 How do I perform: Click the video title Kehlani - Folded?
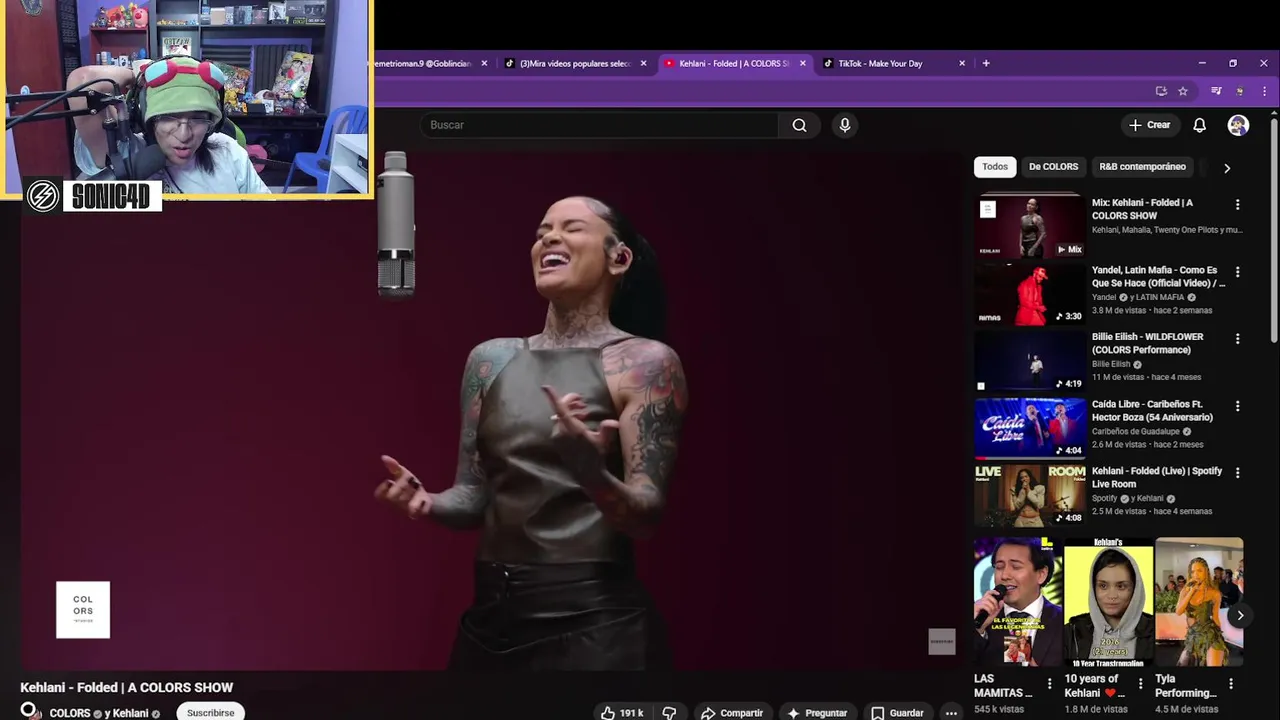[x=127, y=687]
